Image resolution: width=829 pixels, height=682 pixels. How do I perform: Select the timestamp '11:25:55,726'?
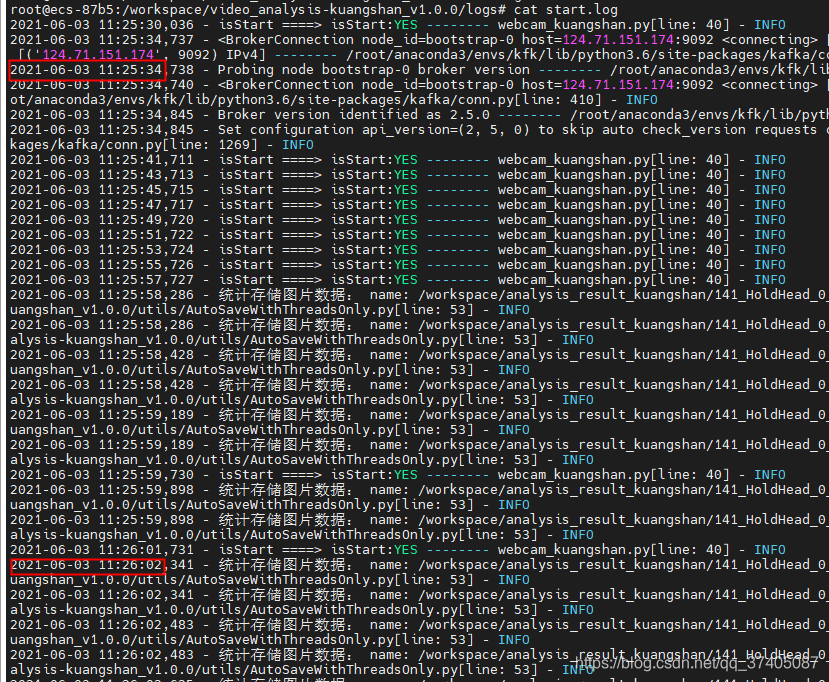[146, 264]
